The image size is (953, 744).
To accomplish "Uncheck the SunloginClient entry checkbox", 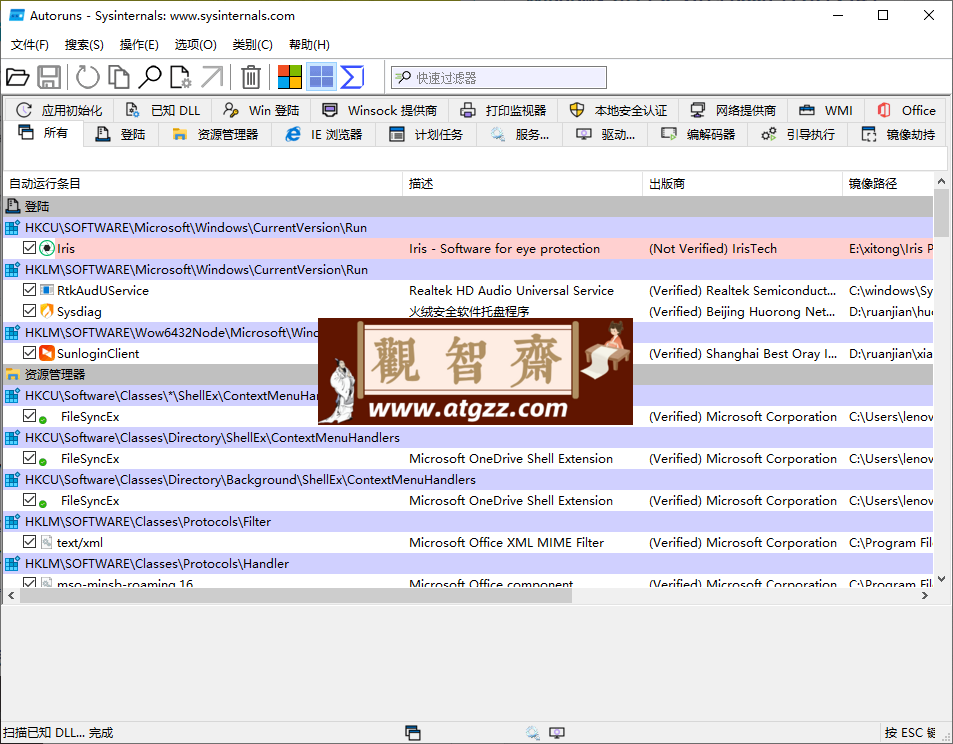I will point(29,353).
